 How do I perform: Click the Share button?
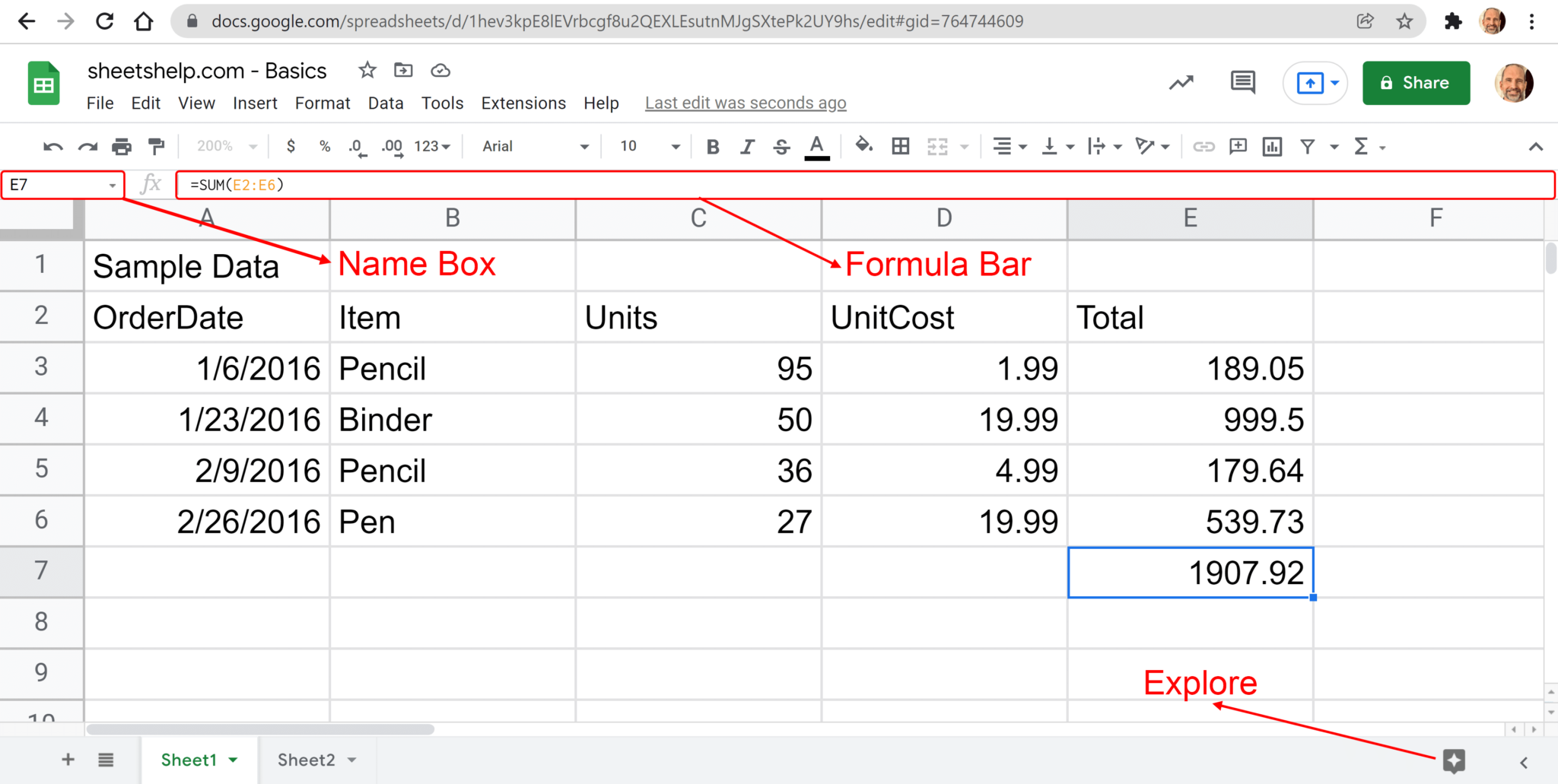click(x=1416, y=82)
